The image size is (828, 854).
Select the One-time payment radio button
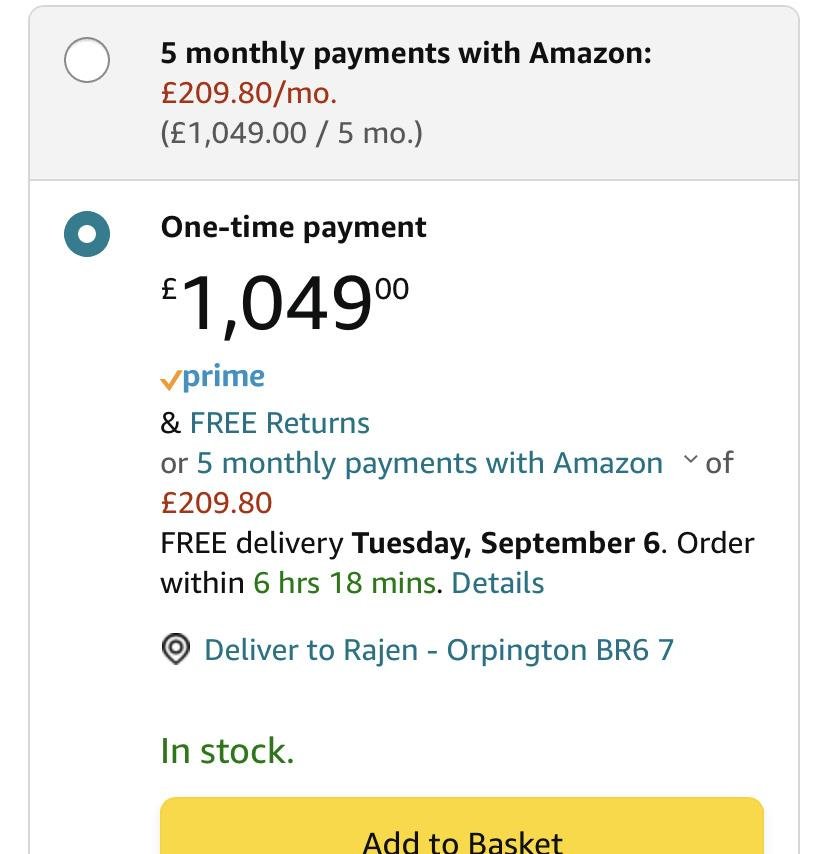coord(87,234)
